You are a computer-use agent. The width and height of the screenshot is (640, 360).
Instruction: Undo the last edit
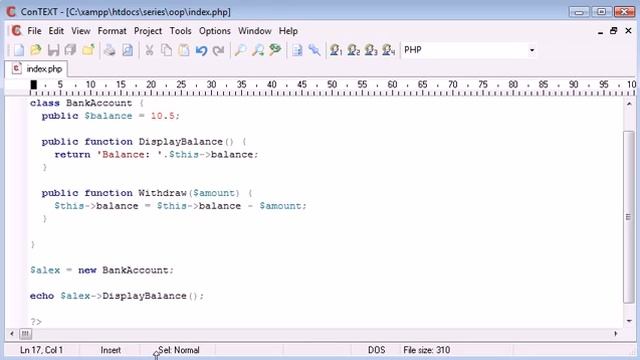pos(201,50)
